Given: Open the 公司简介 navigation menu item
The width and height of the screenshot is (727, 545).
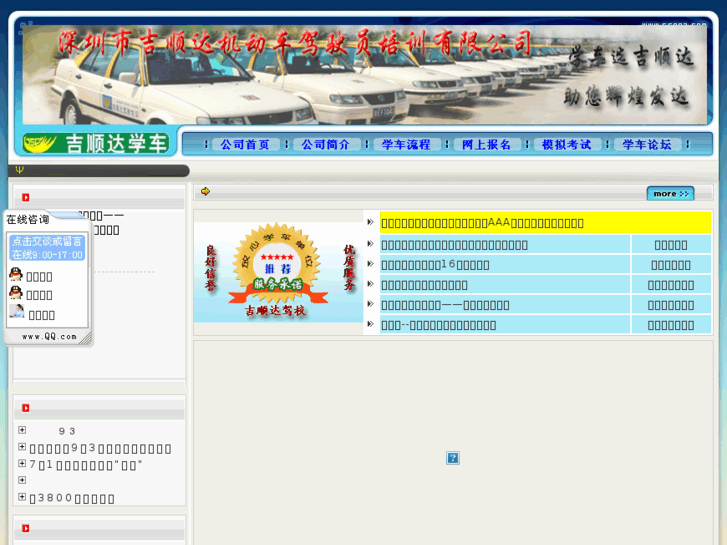Looking at the screenshot, I should coord(325,145).
